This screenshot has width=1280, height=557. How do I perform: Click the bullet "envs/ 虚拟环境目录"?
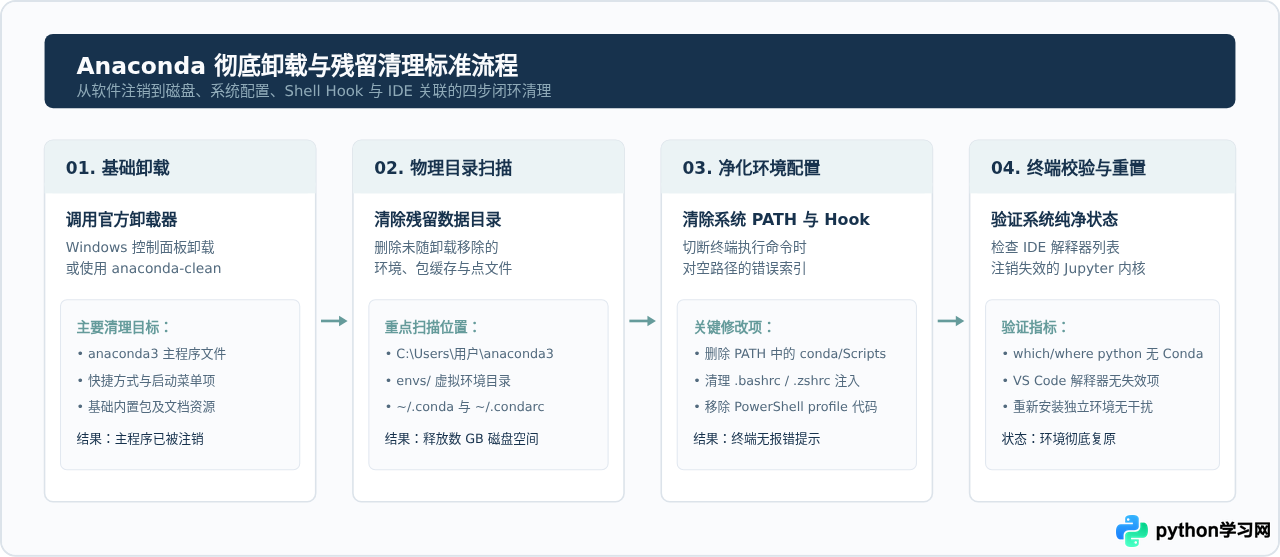tap(448, 381)
